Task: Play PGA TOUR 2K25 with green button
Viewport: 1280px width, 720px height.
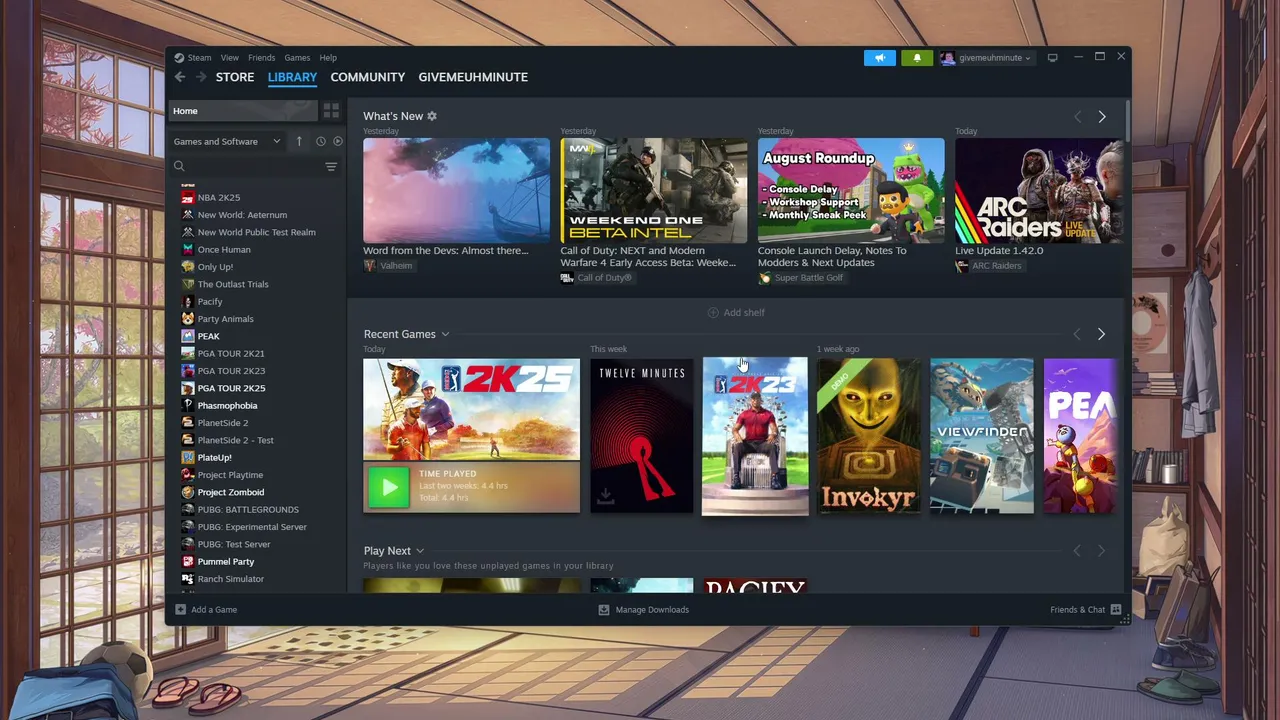Action: click(389, 487)
